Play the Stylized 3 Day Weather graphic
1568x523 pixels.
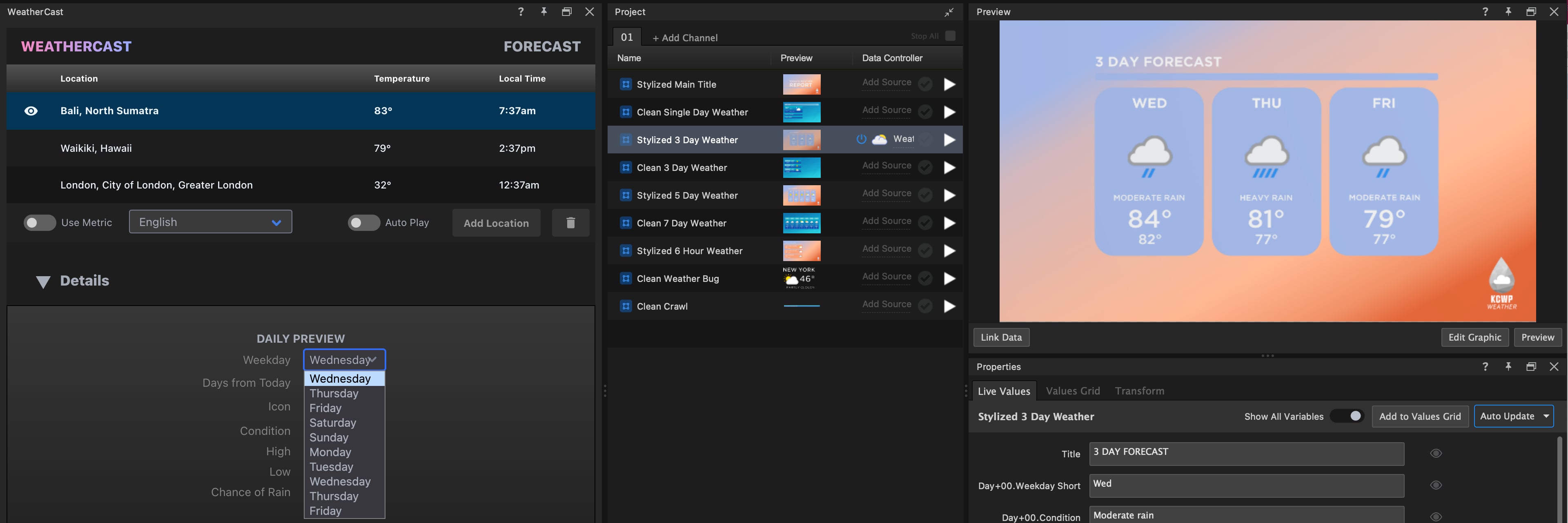949,140
